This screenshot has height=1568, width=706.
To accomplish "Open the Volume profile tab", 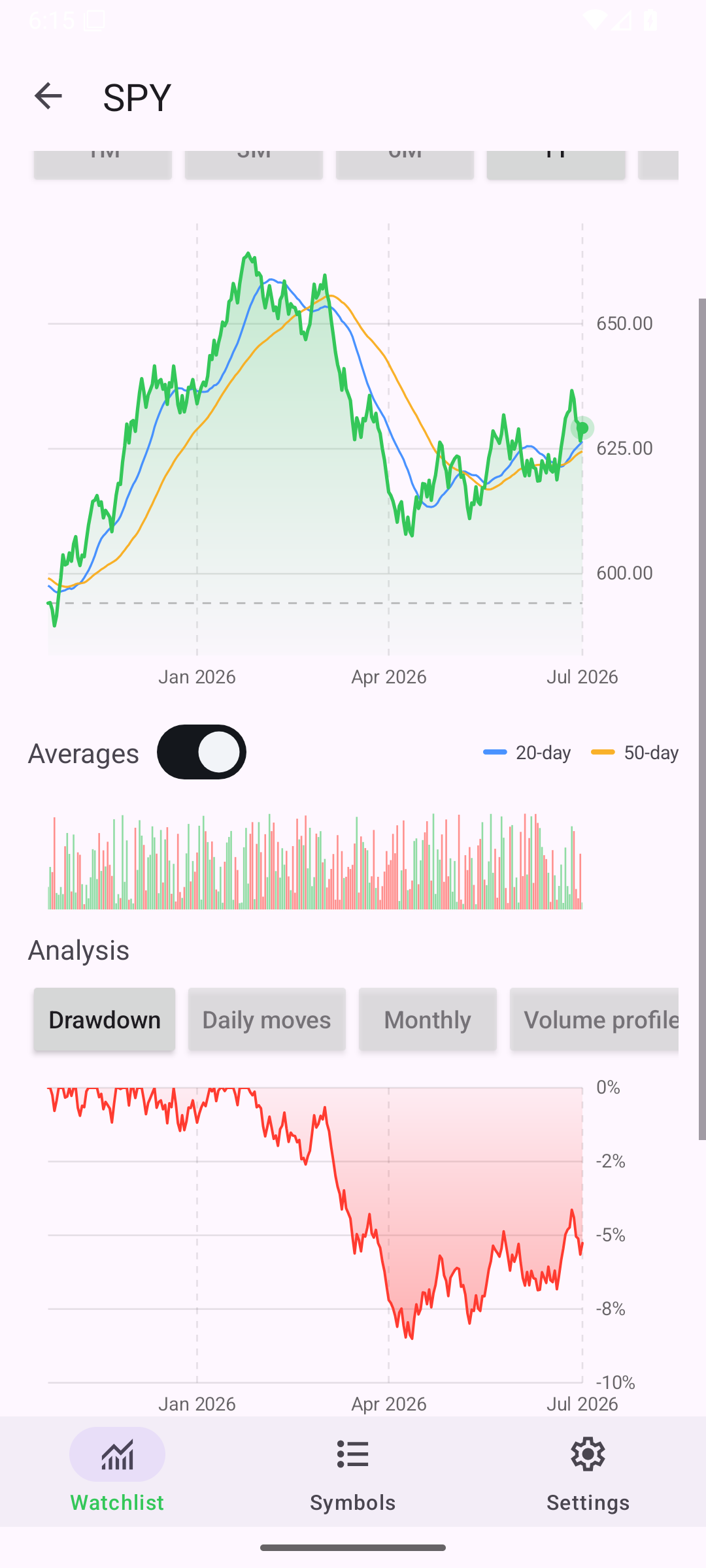I will (594, 1019).
